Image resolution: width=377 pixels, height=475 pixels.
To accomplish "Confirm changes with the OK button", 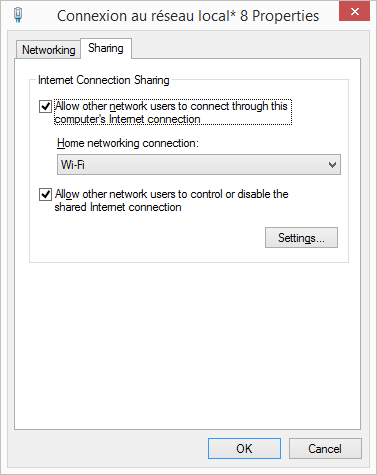I will pos(244,449).
